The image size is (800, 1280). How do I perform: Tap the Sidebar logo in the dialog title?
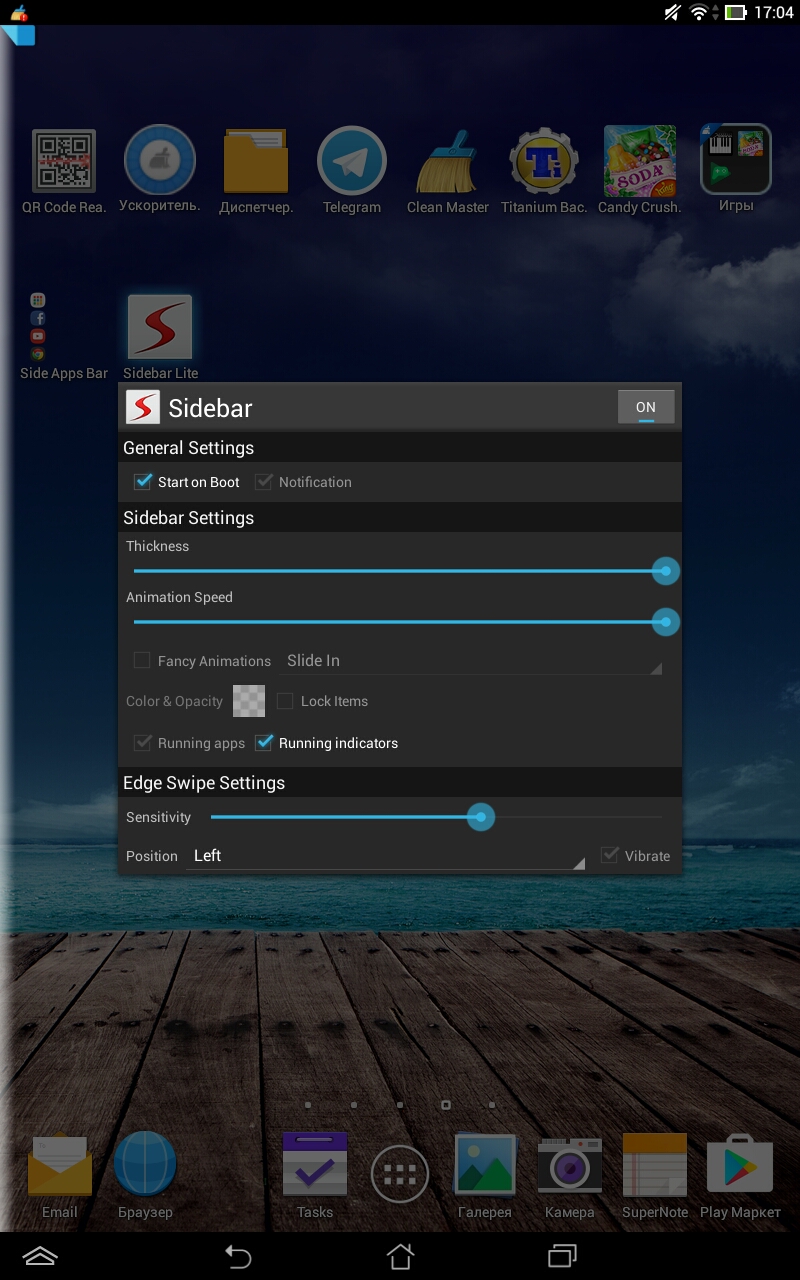click(143, 407)
